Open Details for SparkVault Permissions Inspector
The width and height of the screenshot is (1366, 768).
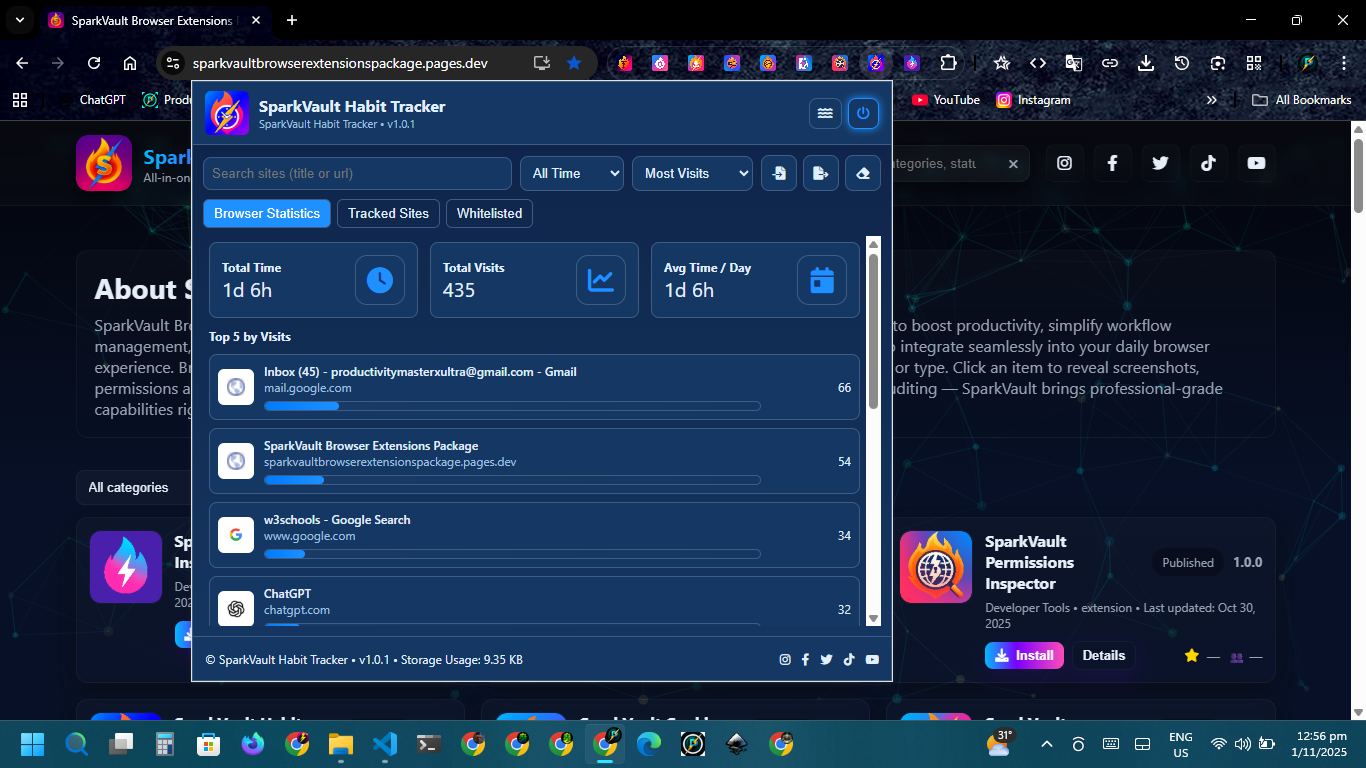(1103, 656)
